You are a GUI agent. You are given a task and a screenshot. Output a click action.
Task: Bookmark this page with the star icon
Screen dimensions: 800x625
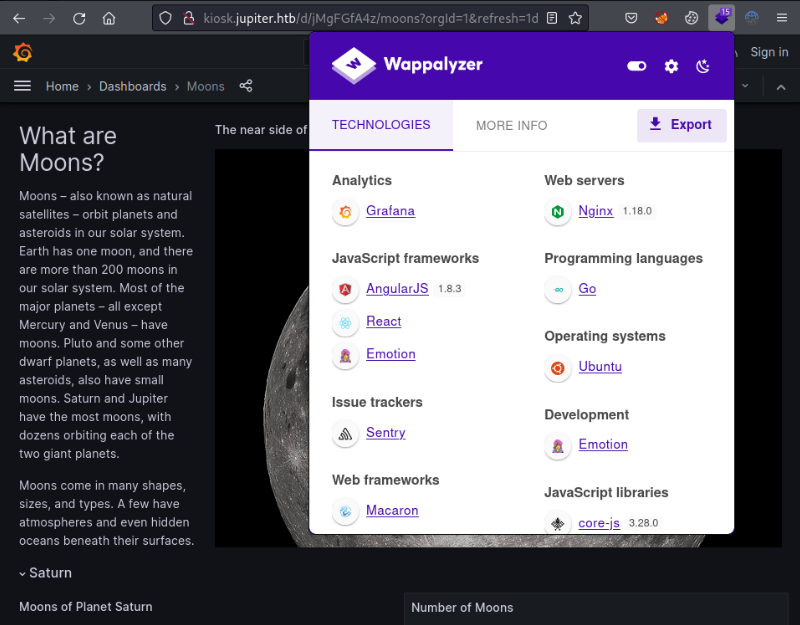point(575,18)
